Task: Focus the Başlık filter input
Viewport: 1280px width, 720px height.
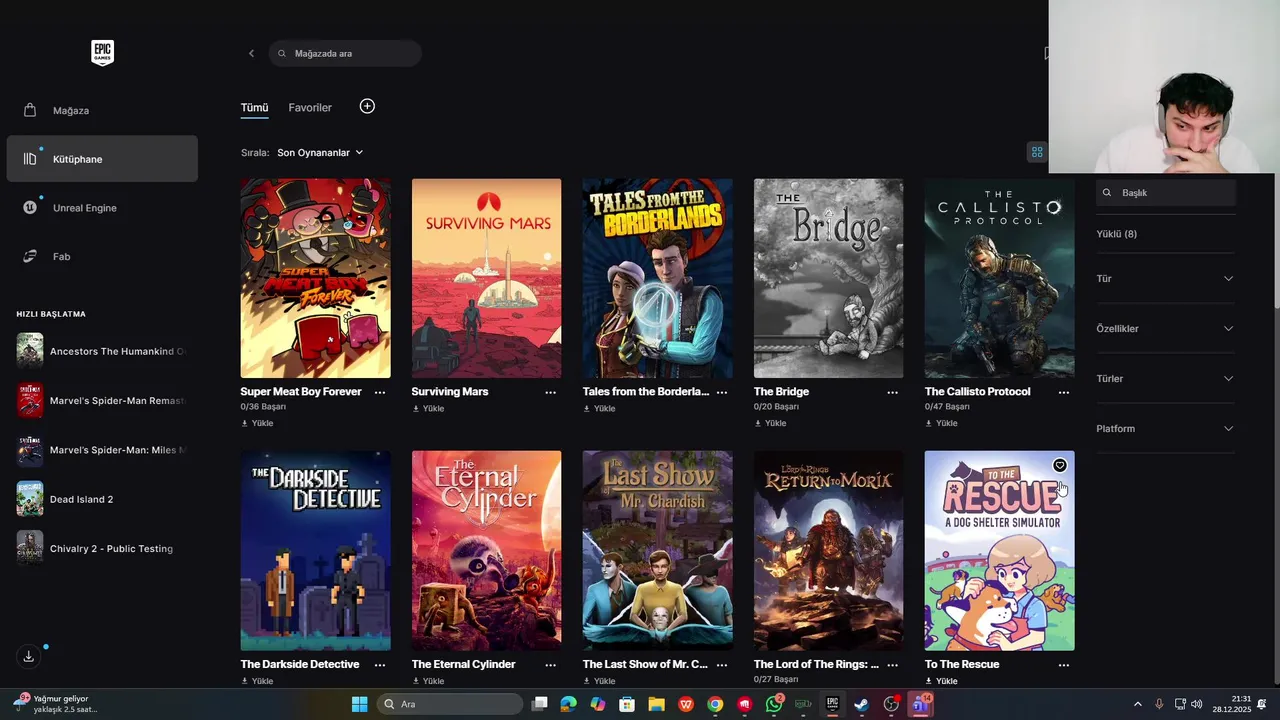Action: (x=1166, y=193)
